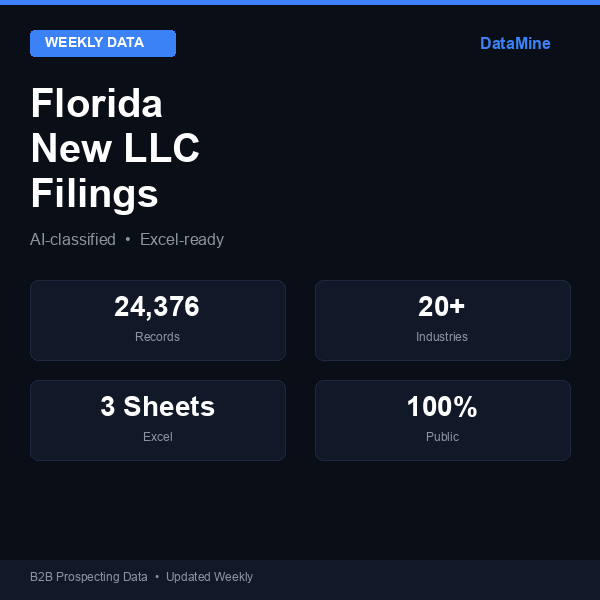Click Updated Weekly in footer

click(x=209, y=577)
